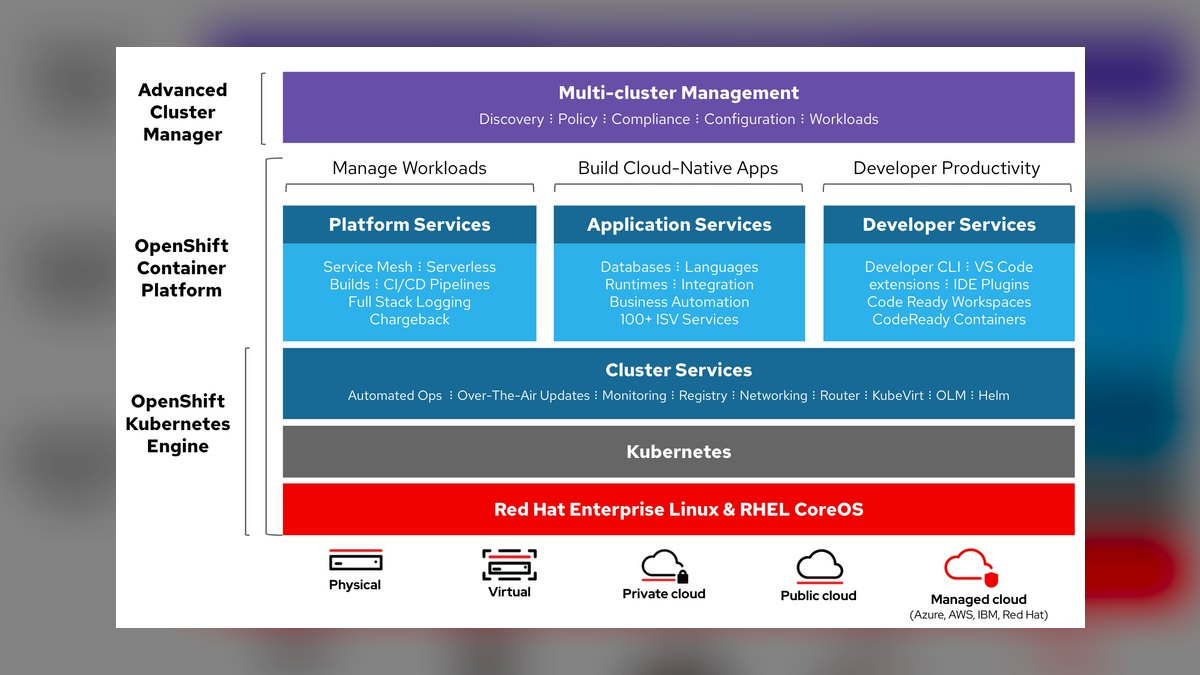Click the Developer Productivity heading
The height and width of the screenshot is (675, 1200).
947,168
